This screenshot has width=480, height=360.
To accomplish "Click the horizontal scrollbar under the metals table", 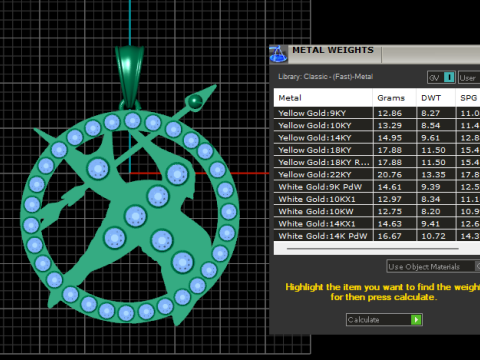I will point(372,249).
